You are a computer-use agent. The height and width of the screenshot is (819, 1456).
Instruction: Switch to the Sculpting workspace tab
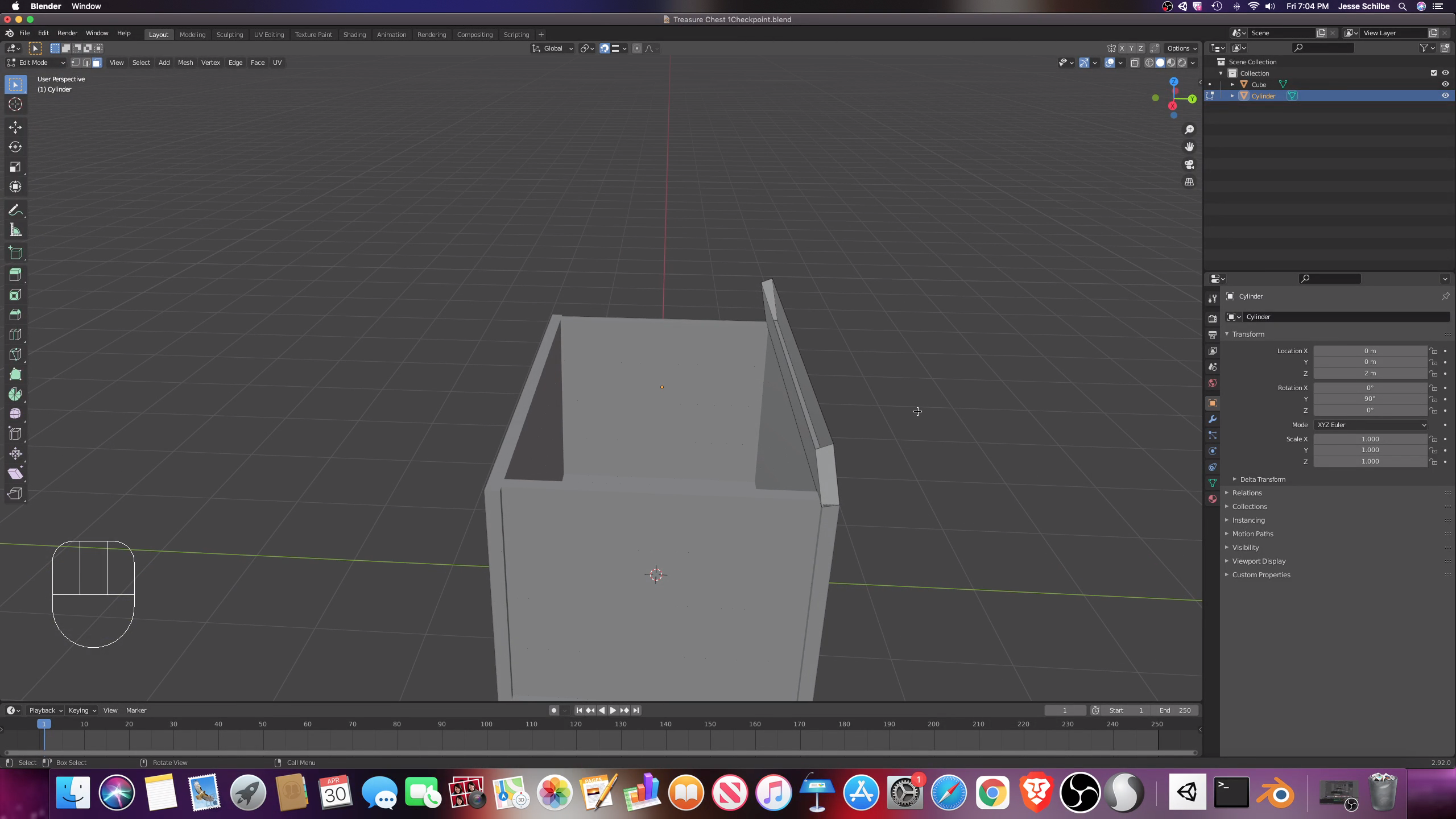pos(229,35)
